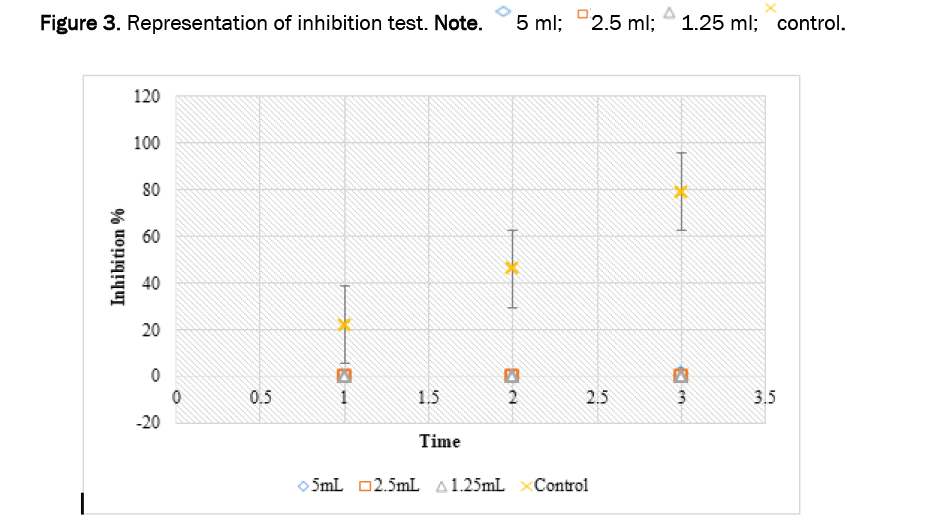Click the top error bar cap above time 3

681,153
